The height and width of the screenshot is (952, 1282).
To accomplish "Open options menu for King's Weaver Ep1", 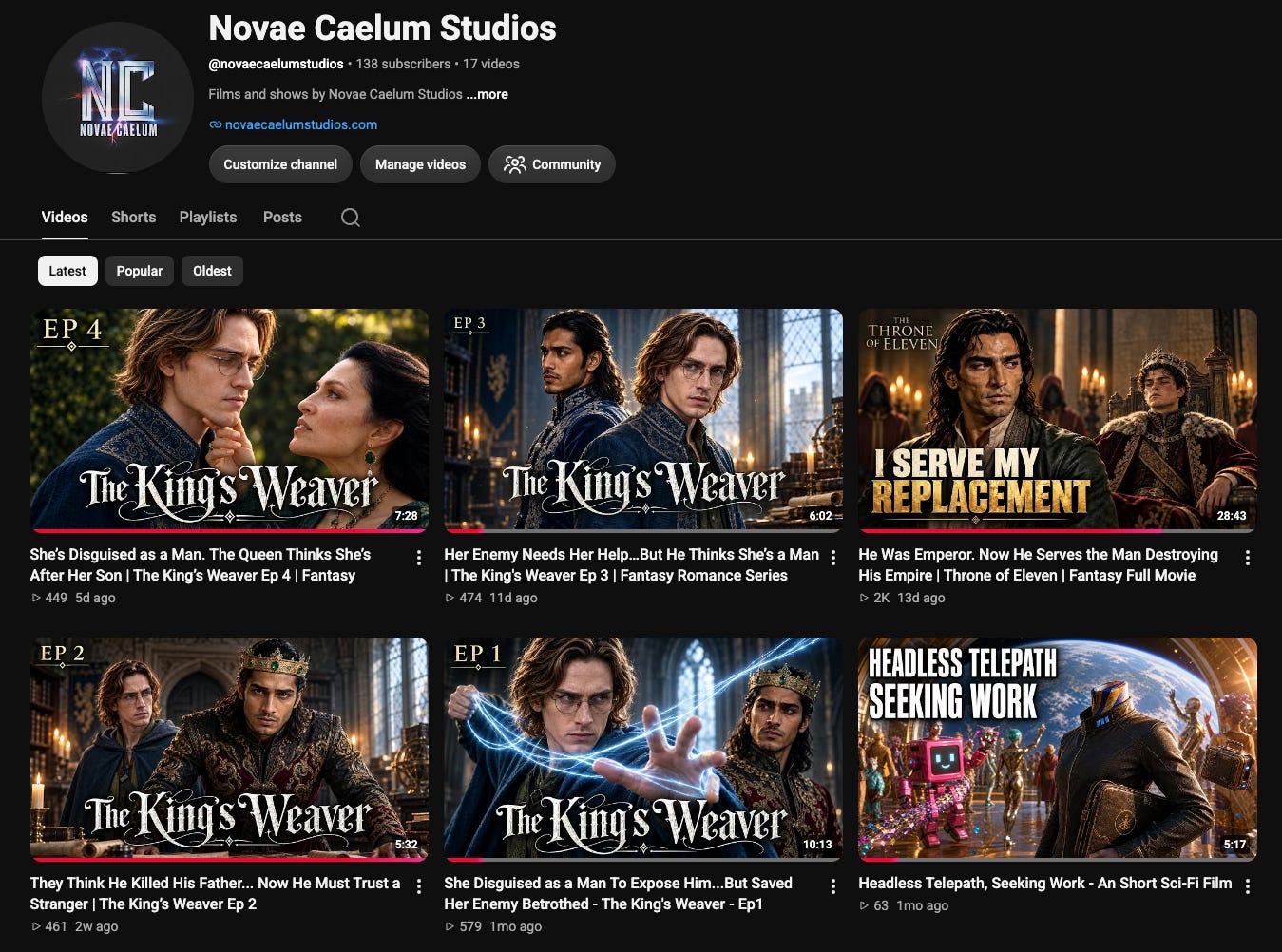I will pos(832,886).
